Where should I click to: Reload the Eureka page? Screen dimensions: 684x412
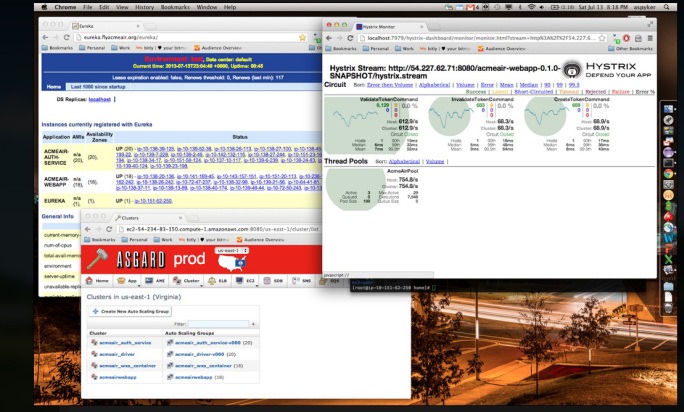click(x=66, y=38)
